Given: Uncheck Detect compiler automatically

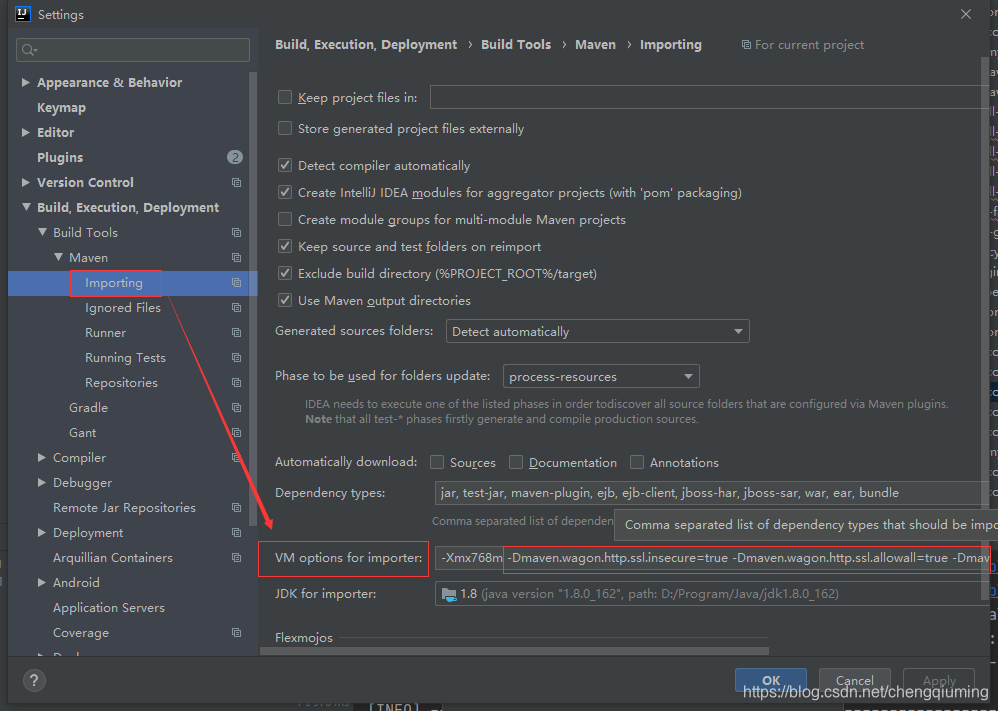Looking at the screenshot, I should (285, 165).
